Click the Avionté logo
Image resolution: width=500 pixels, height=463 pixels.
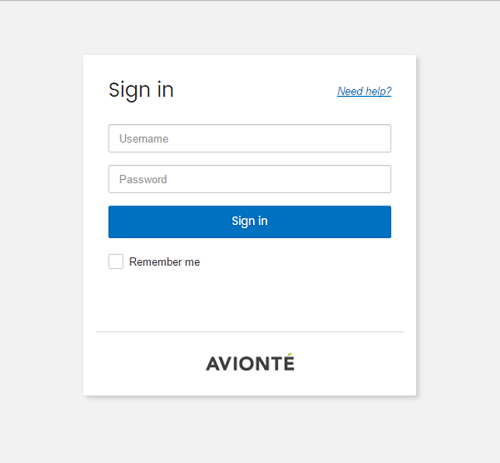coord(250,362)
